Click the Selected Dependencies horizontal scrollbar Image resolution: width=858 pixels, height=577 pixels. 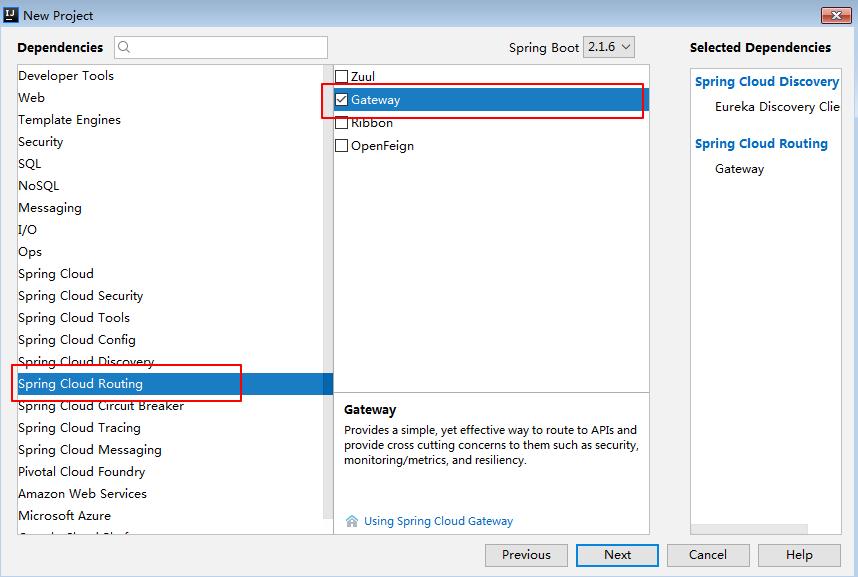coord(749,529)
